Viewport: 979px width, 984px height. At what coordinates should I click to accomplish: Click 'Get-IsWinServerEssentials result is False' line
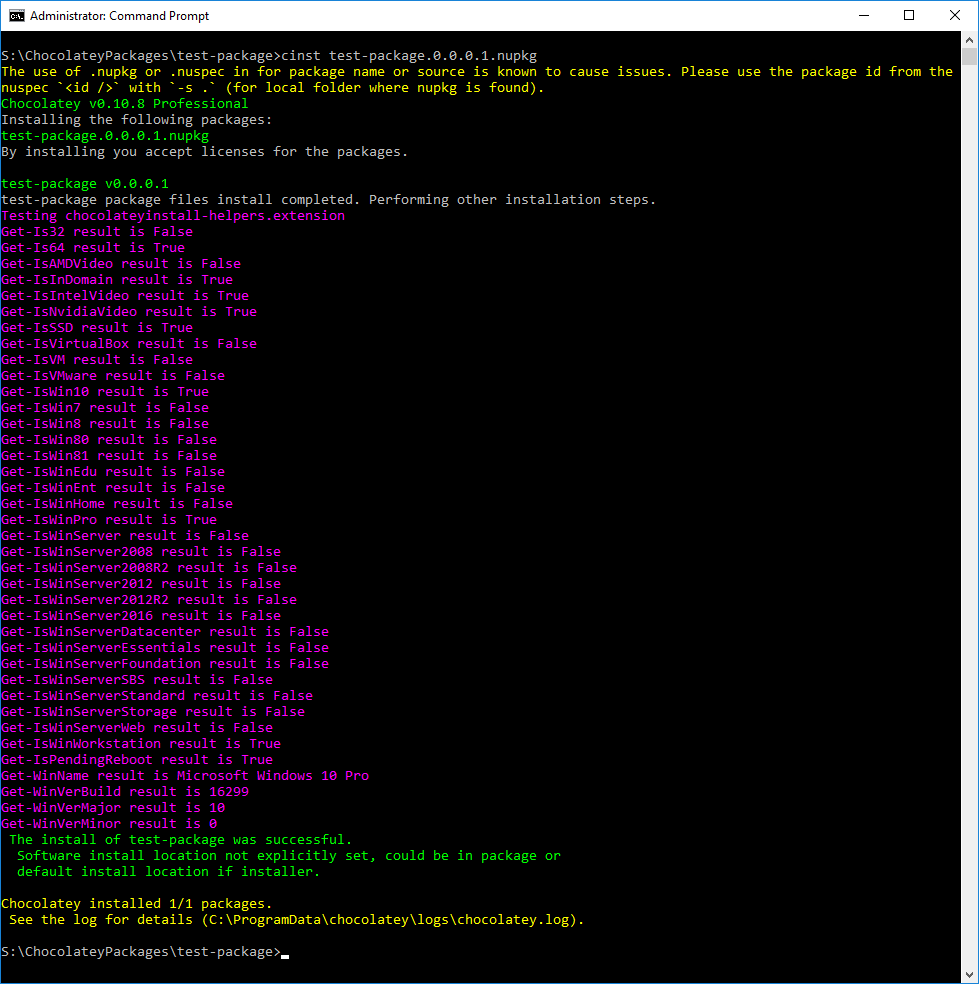(x=165, y=648)
